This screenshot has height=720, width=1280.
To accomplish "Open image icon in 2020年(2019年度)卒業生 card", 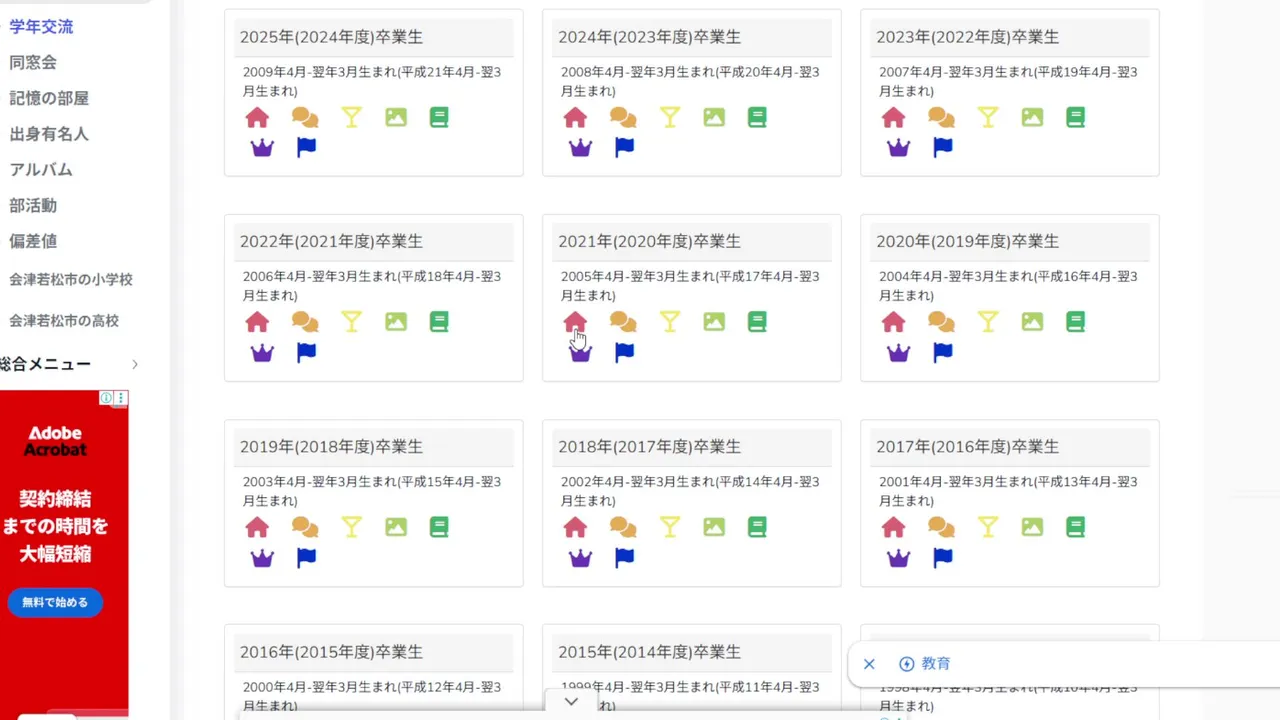I will (1032, 322).
